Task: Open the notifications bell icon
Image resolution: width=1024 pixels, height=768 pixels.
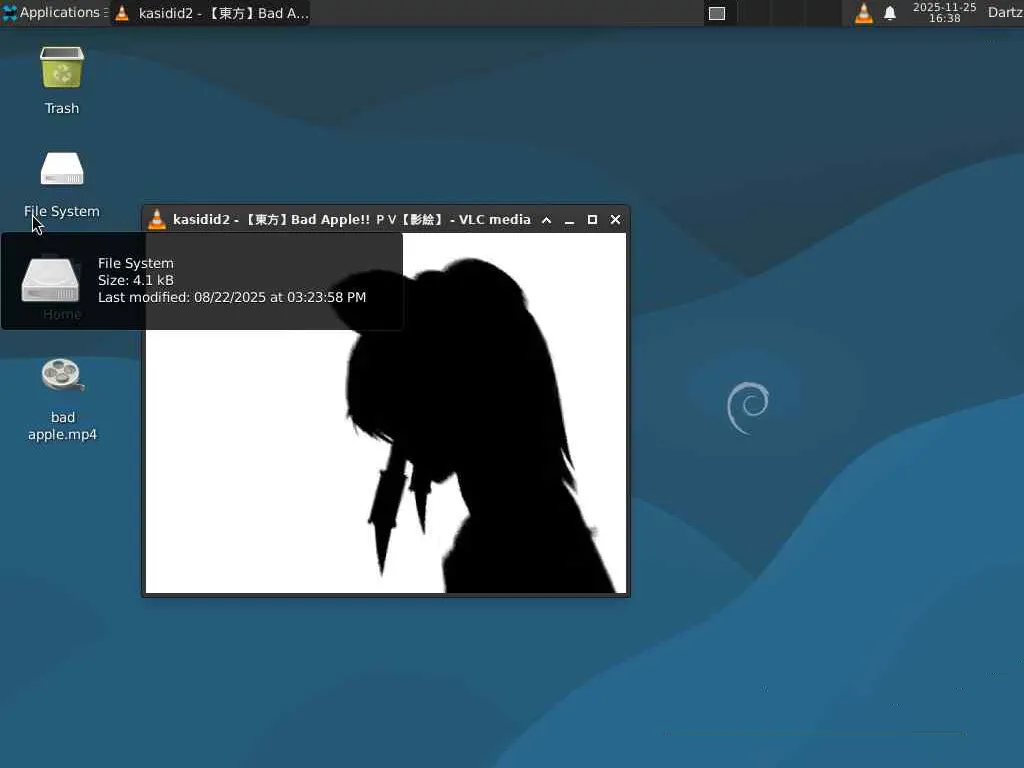Action: click(889, 13)
